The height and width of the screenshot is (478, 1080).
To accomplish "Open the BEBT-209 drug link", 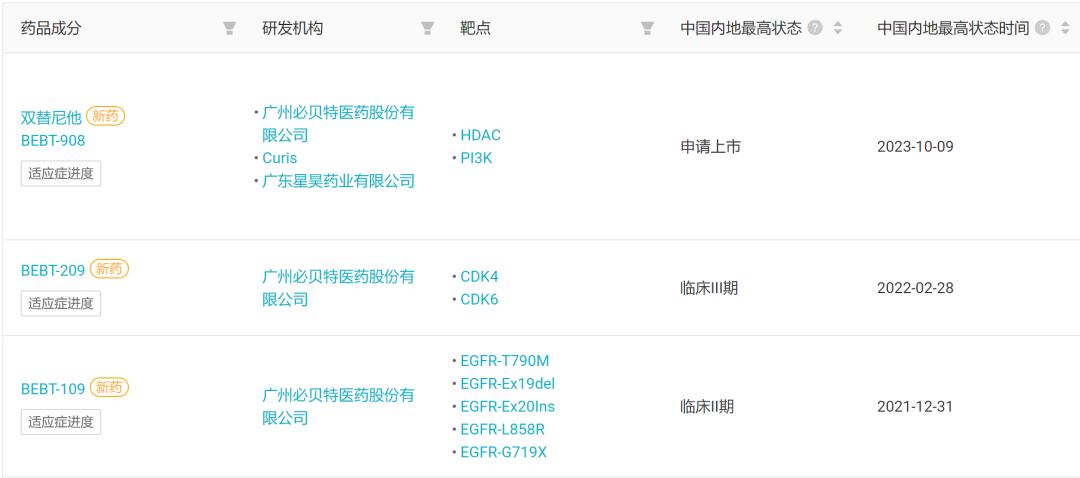I will pyautogui.click(x=53, y=270).
